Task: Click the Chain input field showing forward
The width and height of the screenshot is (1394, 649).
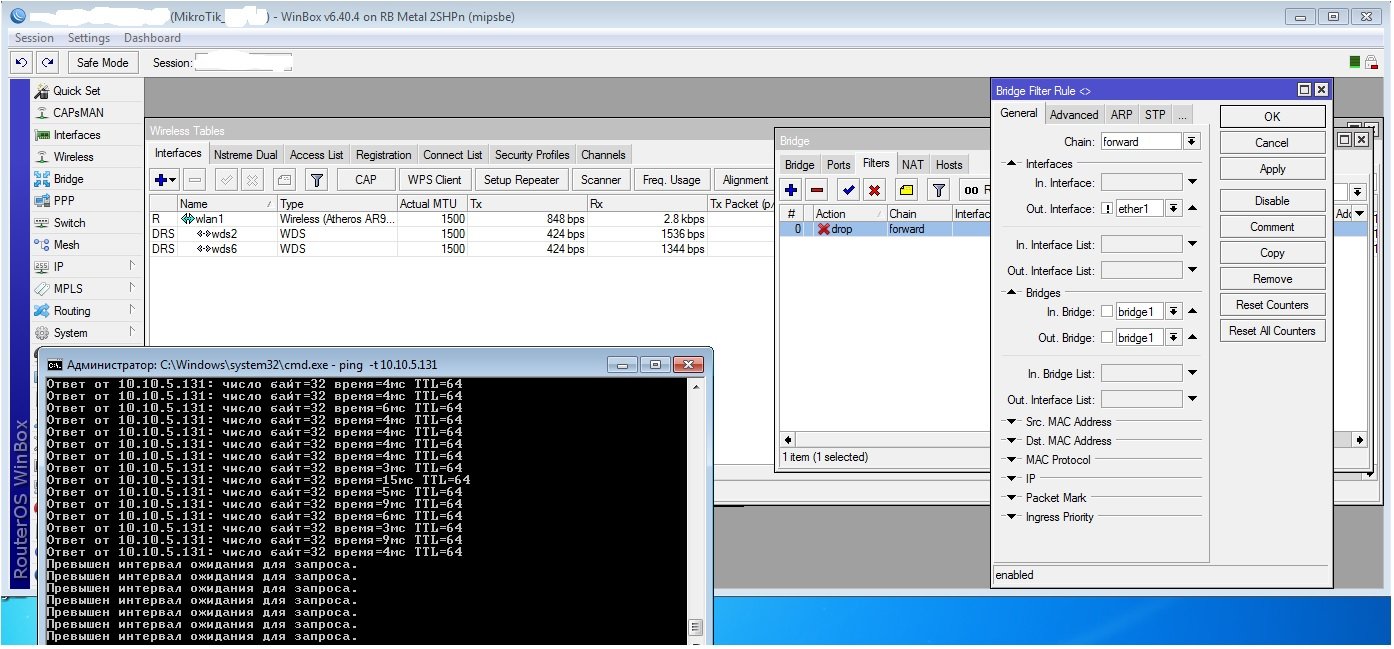Action: (1141, 141)
